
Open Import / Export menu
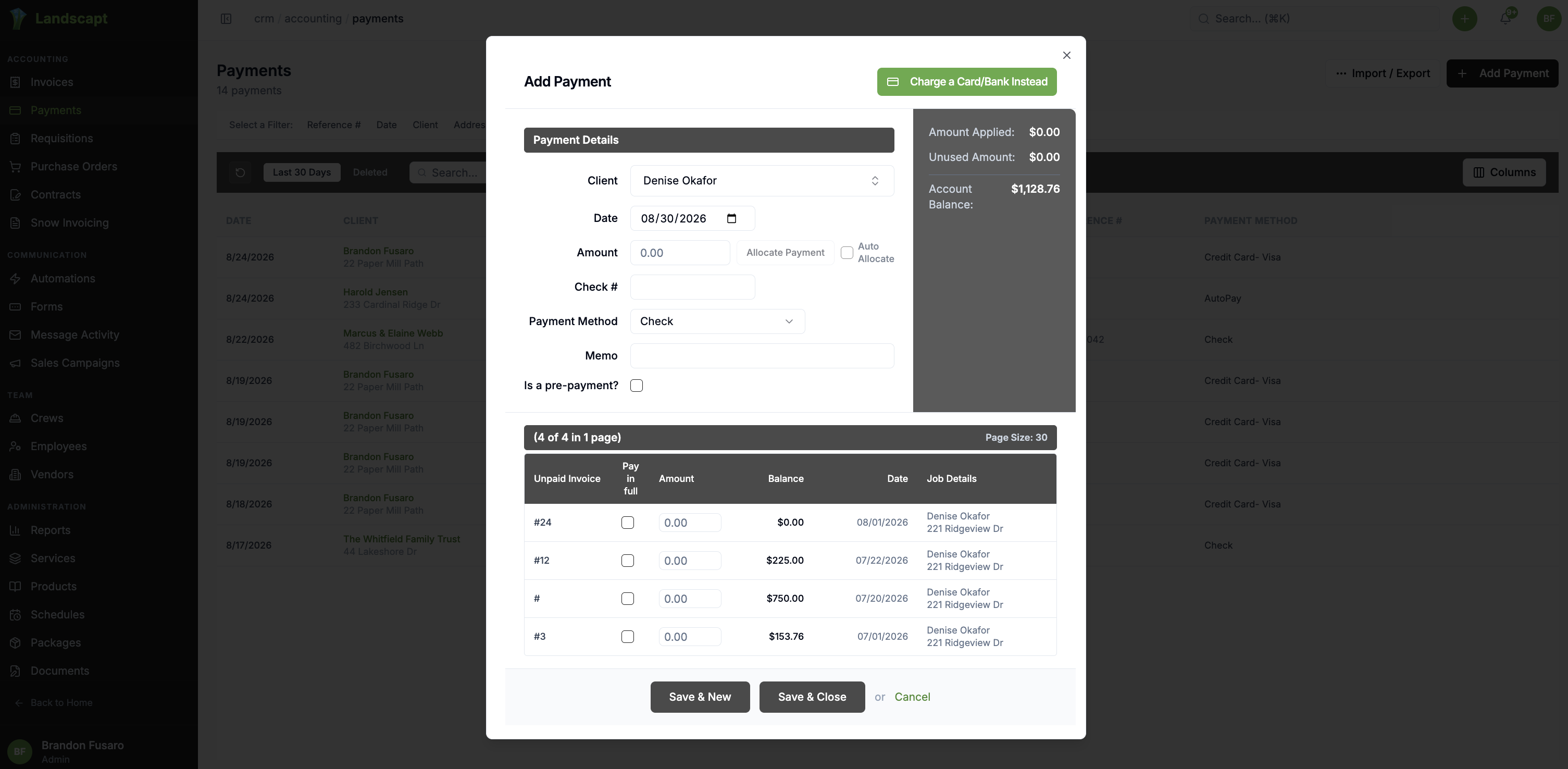[x=1383, y=73]
